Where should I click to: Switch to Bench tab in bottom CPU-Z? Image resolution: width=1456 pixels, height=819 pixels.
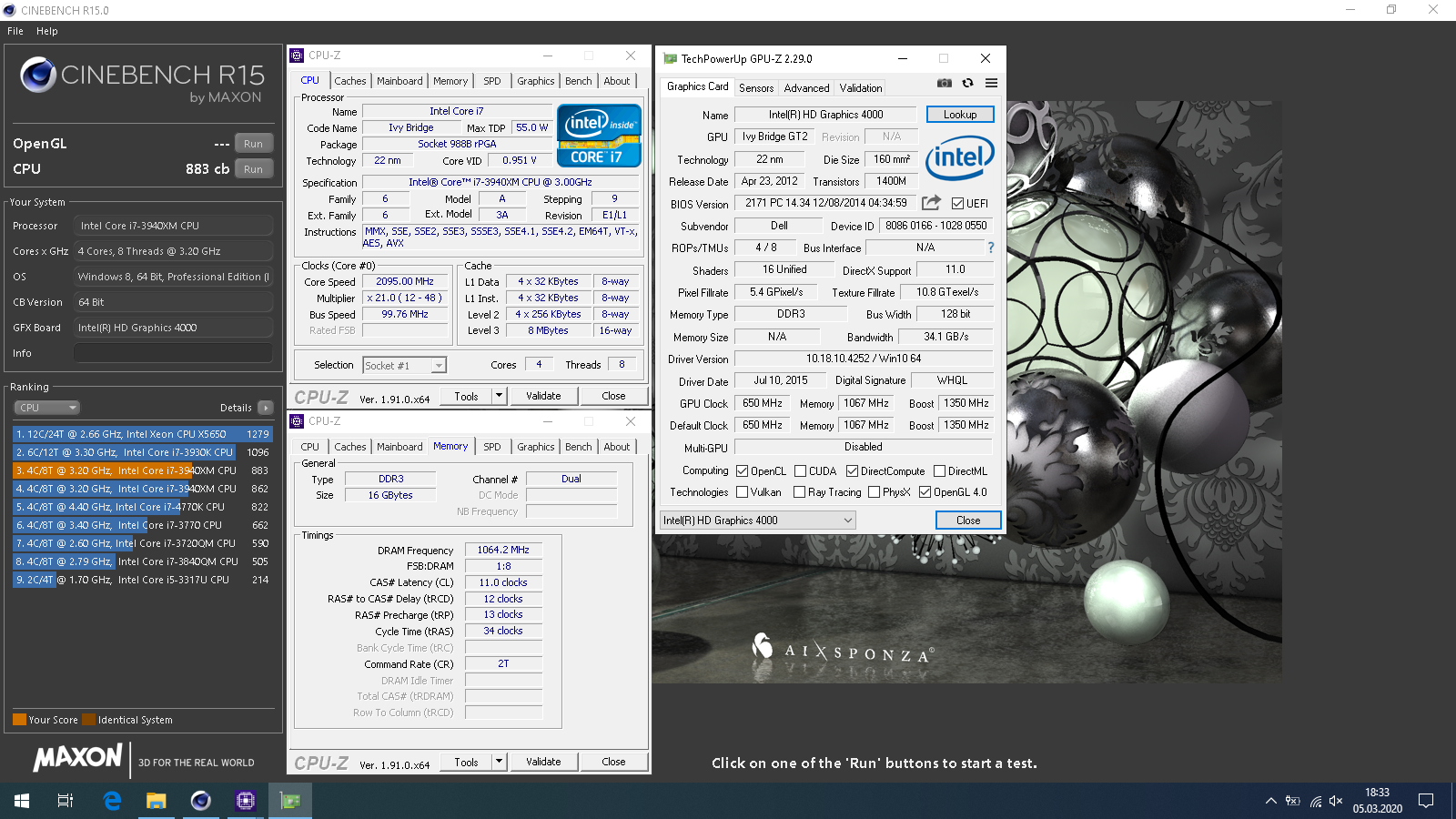(x=579, y=447)
